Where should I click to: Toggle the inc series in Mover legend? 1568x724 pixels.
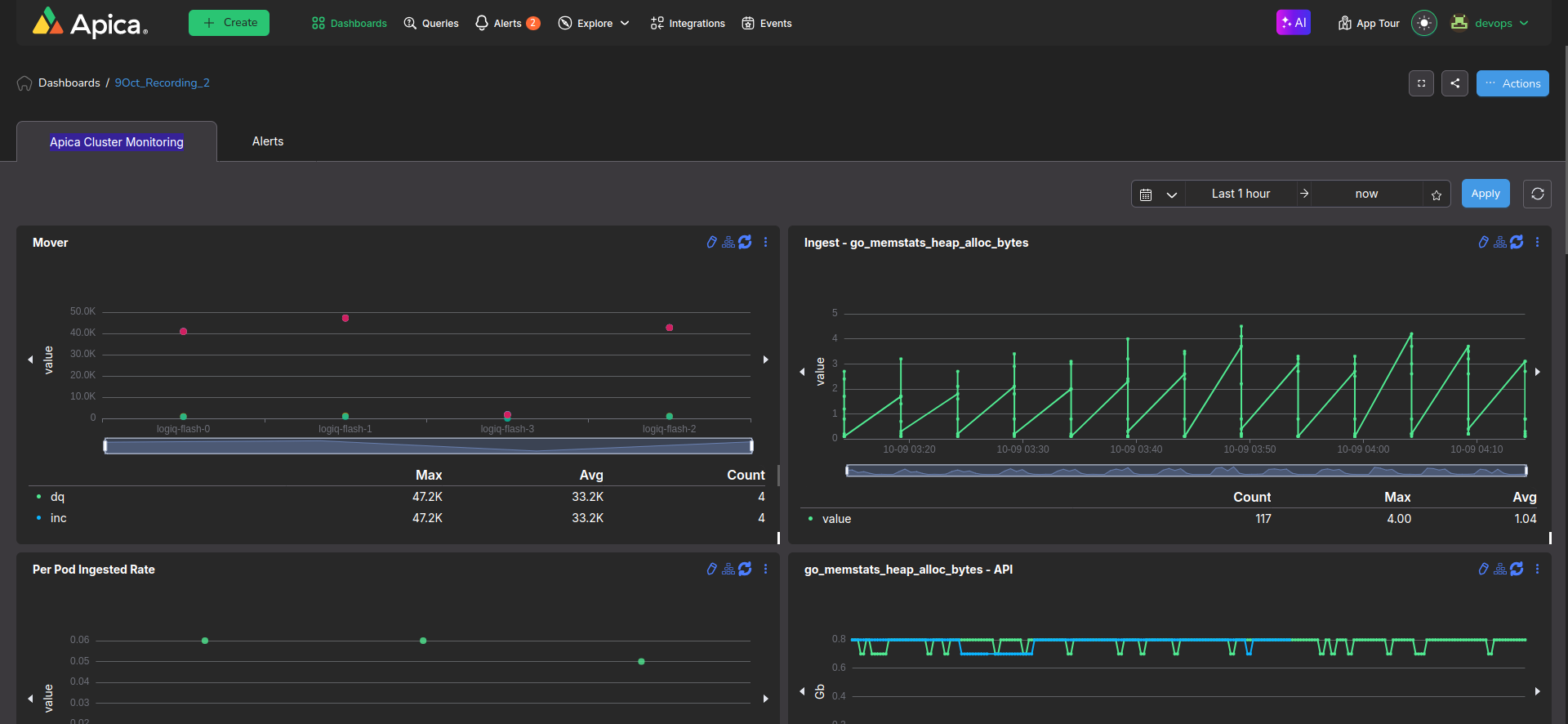click(x=58, y=518)
